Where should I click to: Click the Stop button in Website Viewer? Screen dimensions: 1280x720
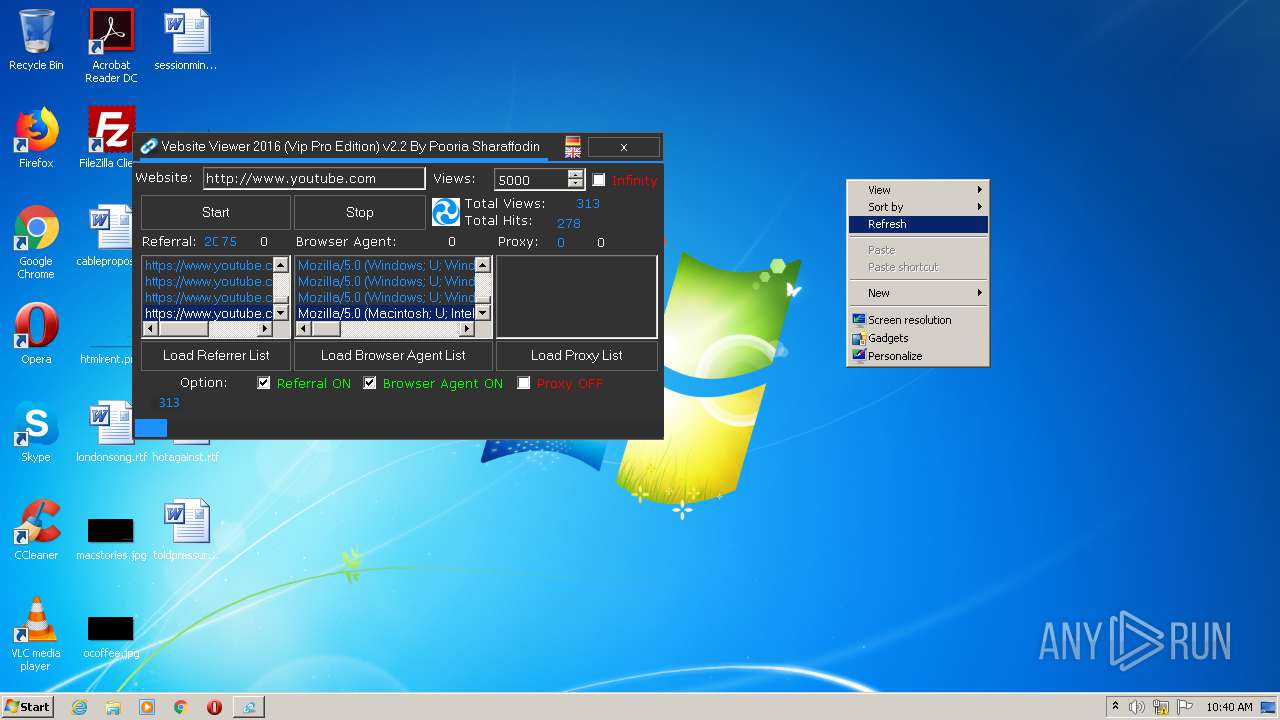pos(360,212)
